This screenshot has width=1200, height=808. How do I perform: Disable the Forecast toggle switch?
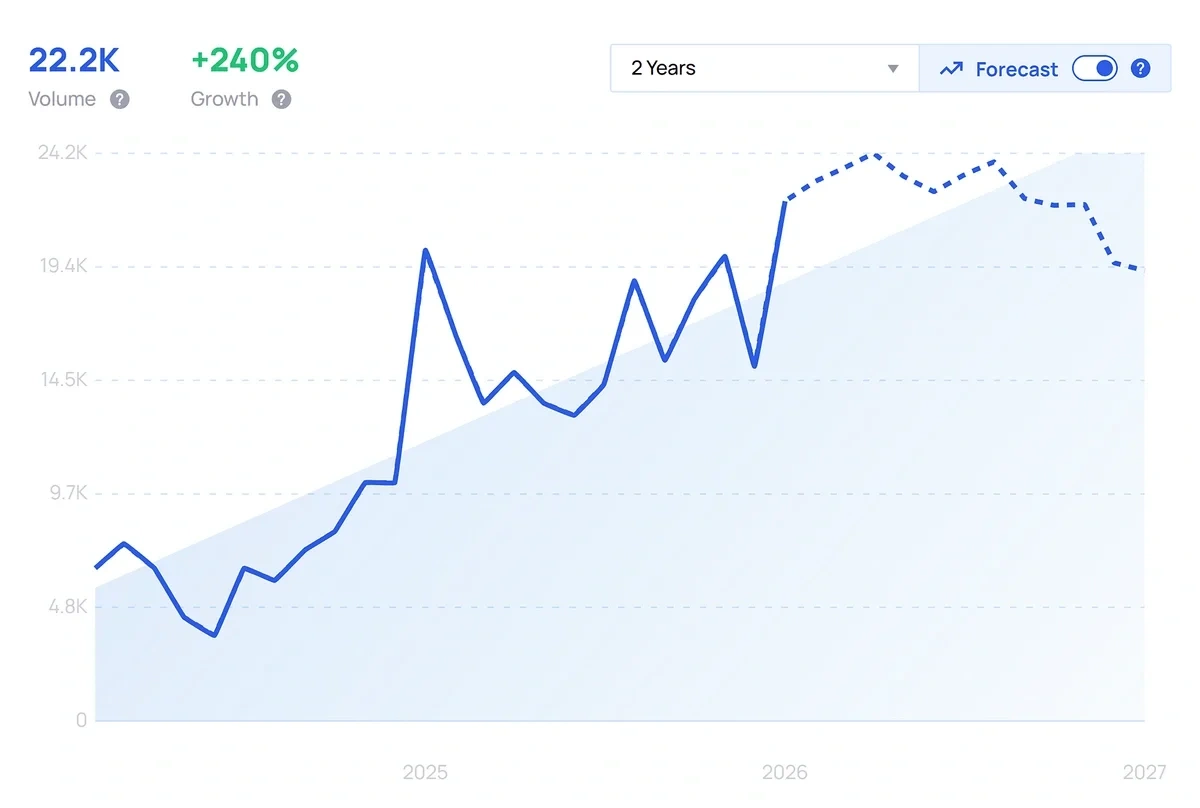coord(1095,68)
